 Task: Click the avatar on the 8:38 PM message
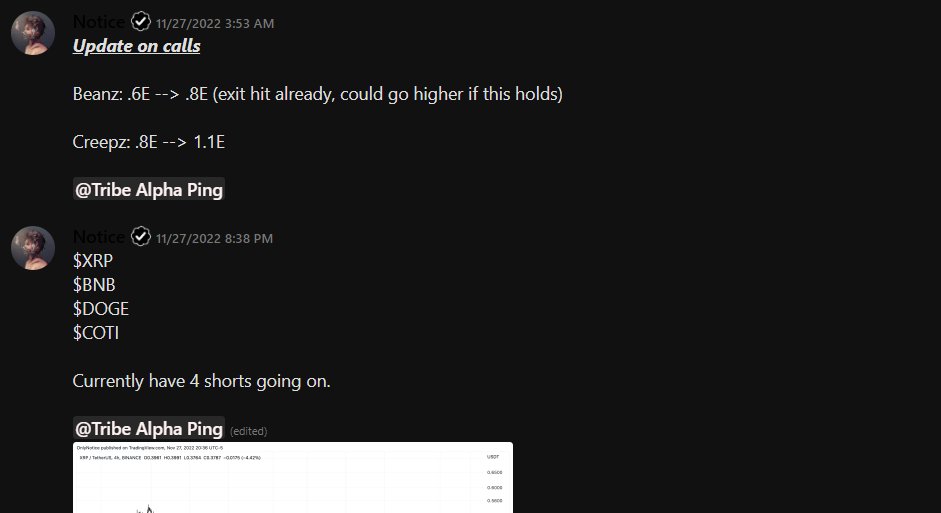(33, 248)
